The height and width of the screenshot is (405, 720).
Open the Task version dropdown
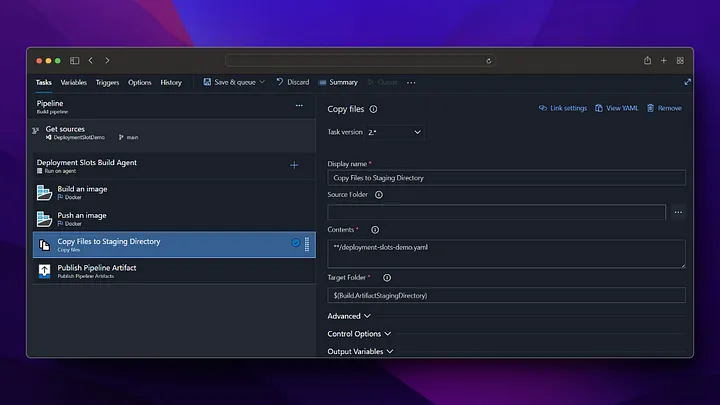394,132
